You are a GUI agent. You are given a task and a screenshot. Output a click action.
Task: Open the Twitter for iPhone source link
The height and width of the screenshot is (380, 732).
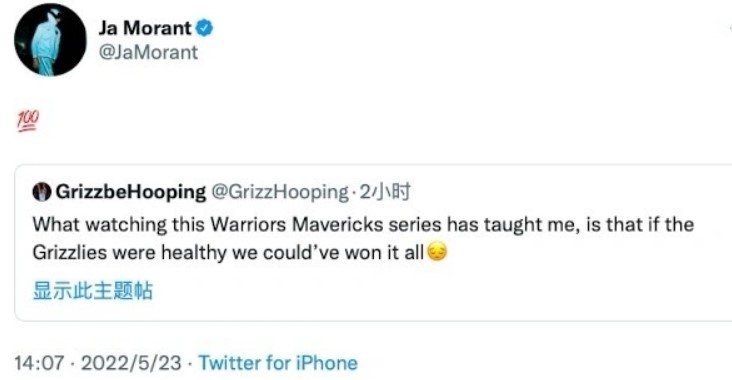tap(278, 363)
